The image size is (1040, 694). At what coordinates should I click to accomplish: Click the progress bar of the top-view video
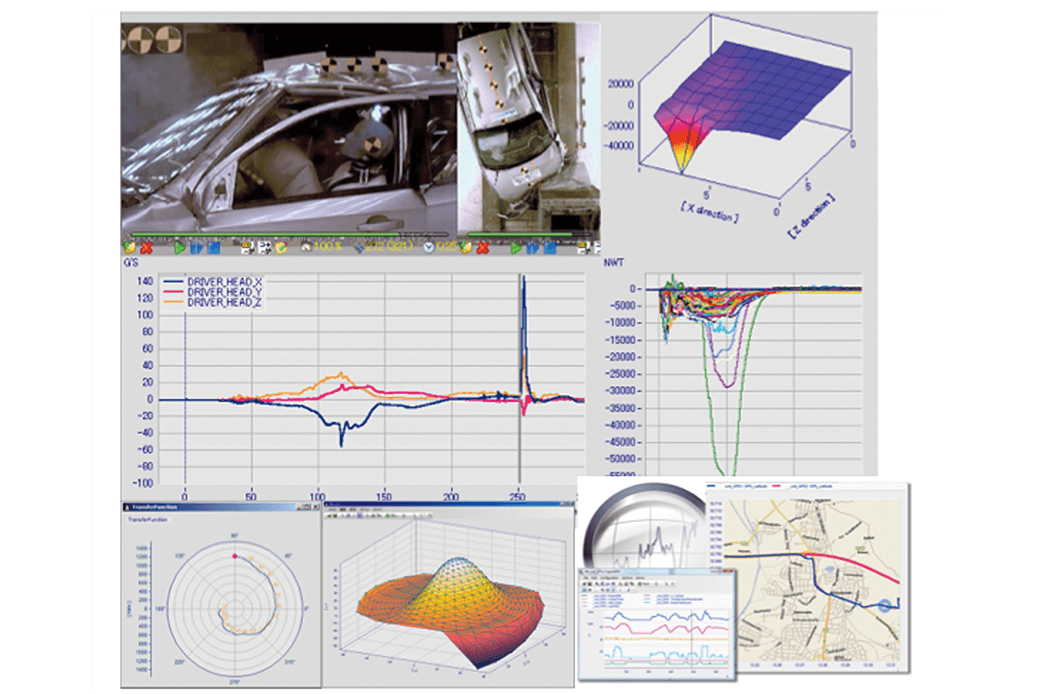(x=520, y=236)
